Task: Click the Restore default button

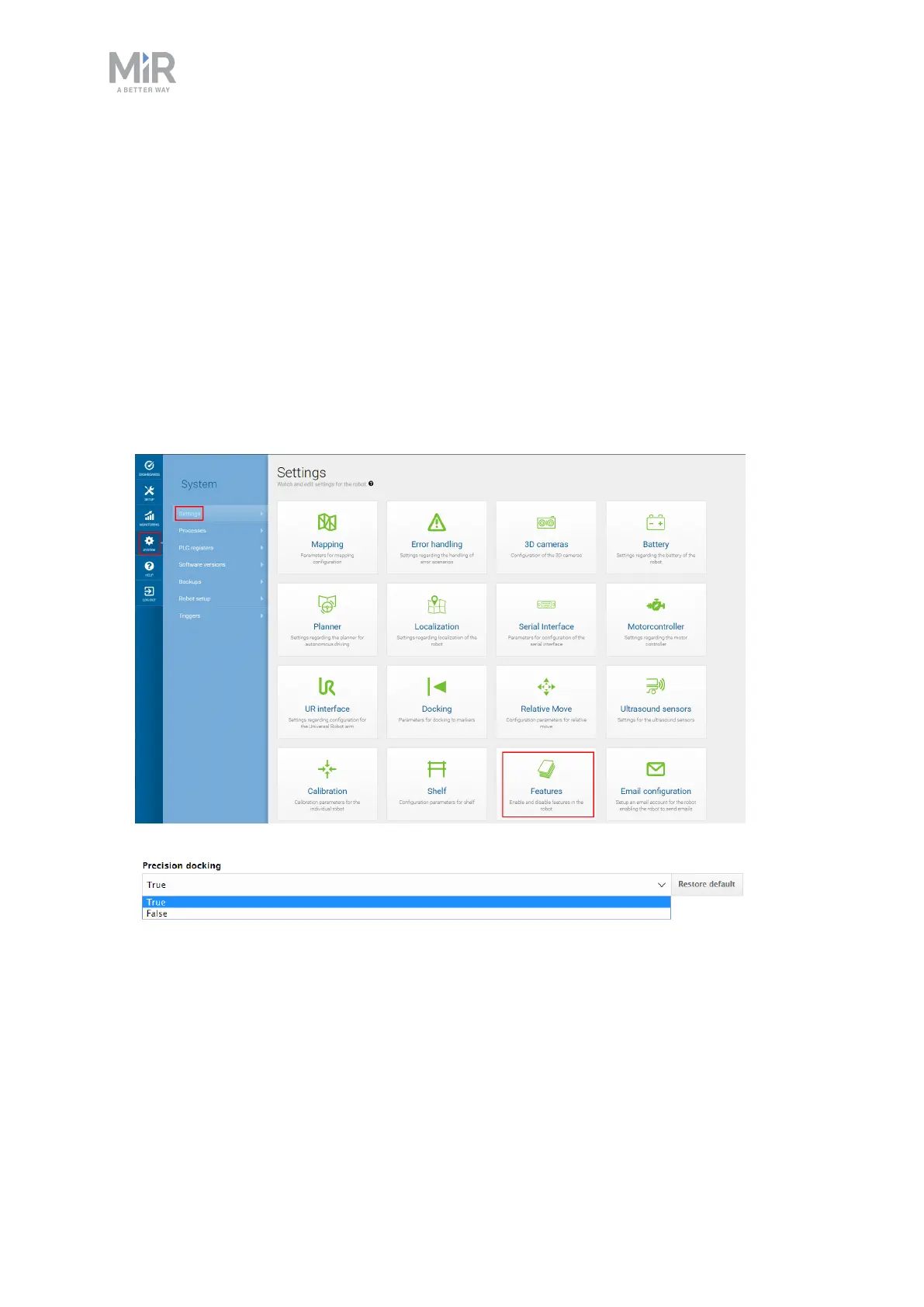Action: click(x=707, y=885)
